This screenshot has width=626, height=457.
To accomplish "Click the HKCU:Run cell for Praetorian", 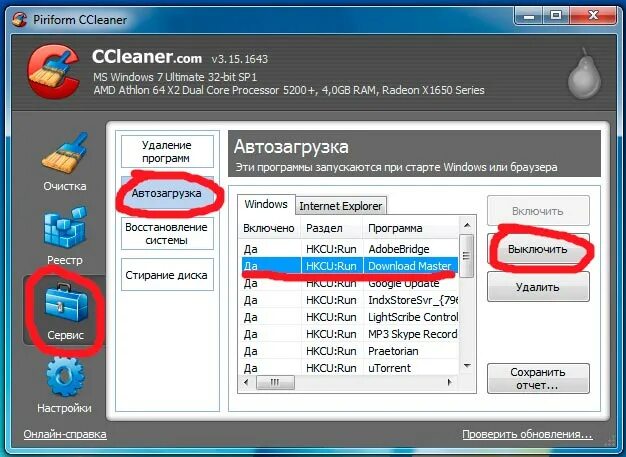I will [x=331, y=351].
